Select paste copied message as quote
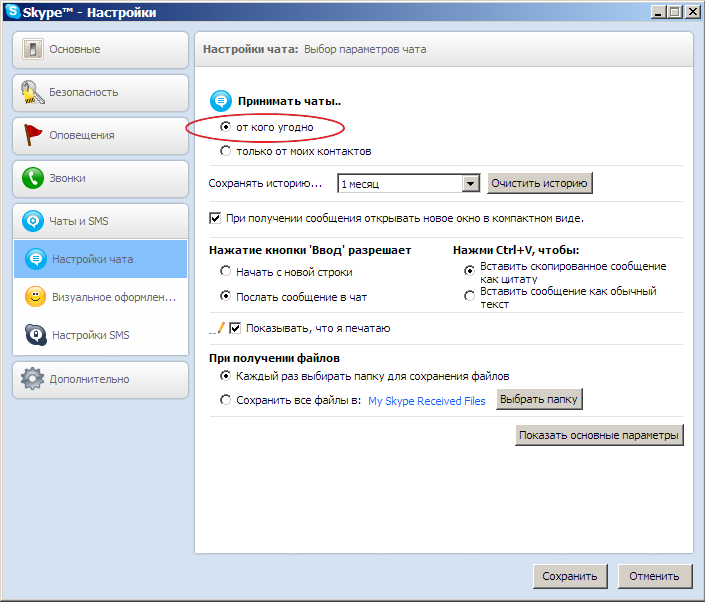The image size is (705, 602). click(x=469, y=270)
